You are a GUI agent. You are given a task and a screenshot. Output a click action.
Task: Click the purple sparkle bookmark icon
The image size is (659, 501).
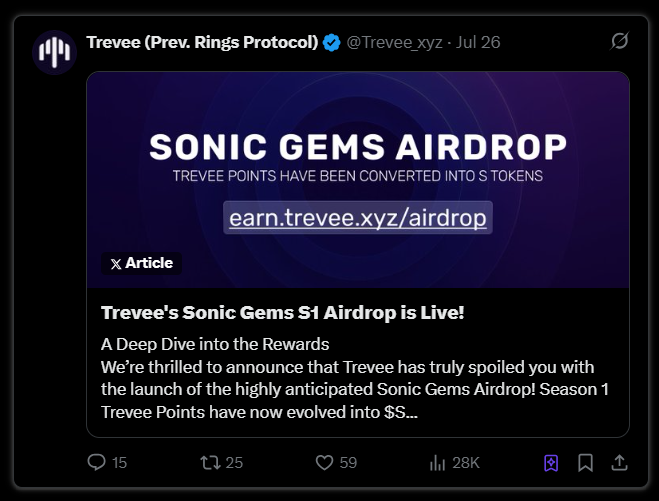pyautogui.click(x=550, y=462)
